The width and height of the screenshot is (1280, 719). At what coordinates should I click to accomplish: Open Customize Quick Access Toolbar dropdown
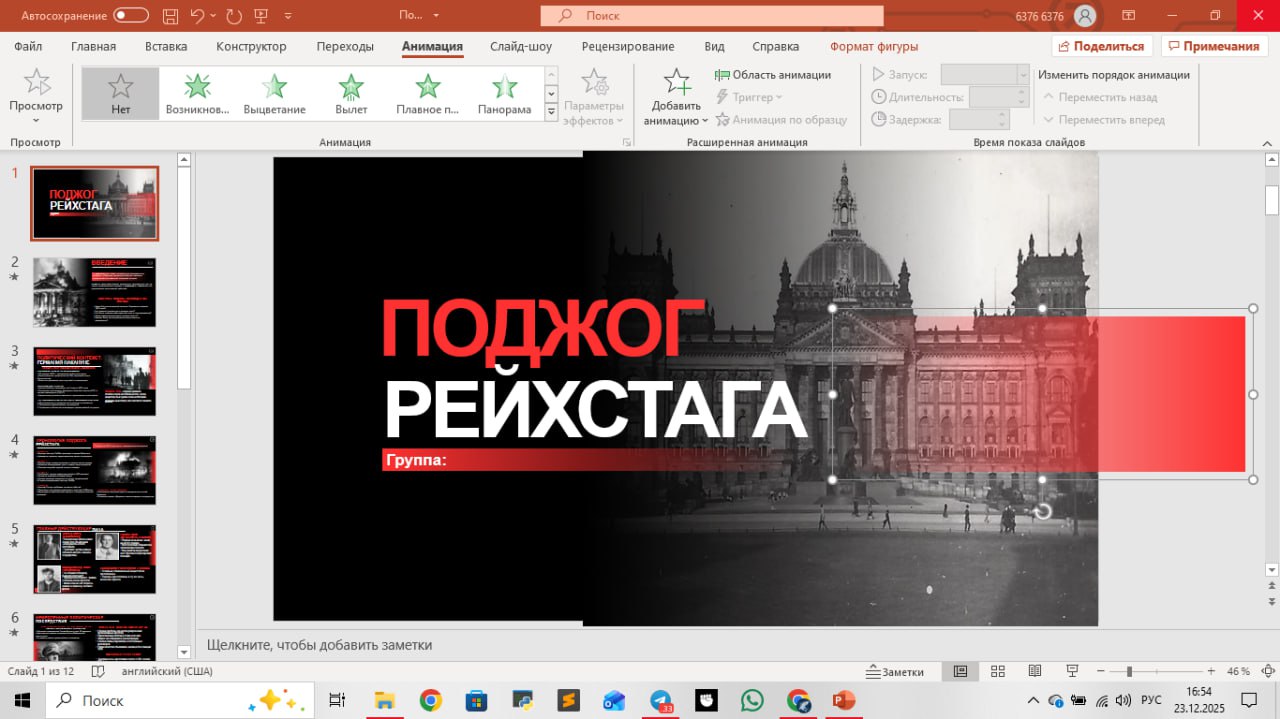click(289, 16)
